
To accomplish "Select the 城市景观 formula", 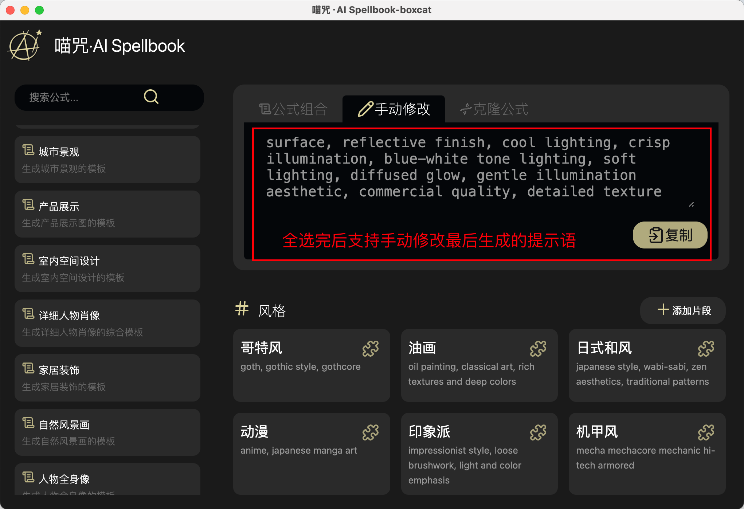I will click(x=107, y=159).
